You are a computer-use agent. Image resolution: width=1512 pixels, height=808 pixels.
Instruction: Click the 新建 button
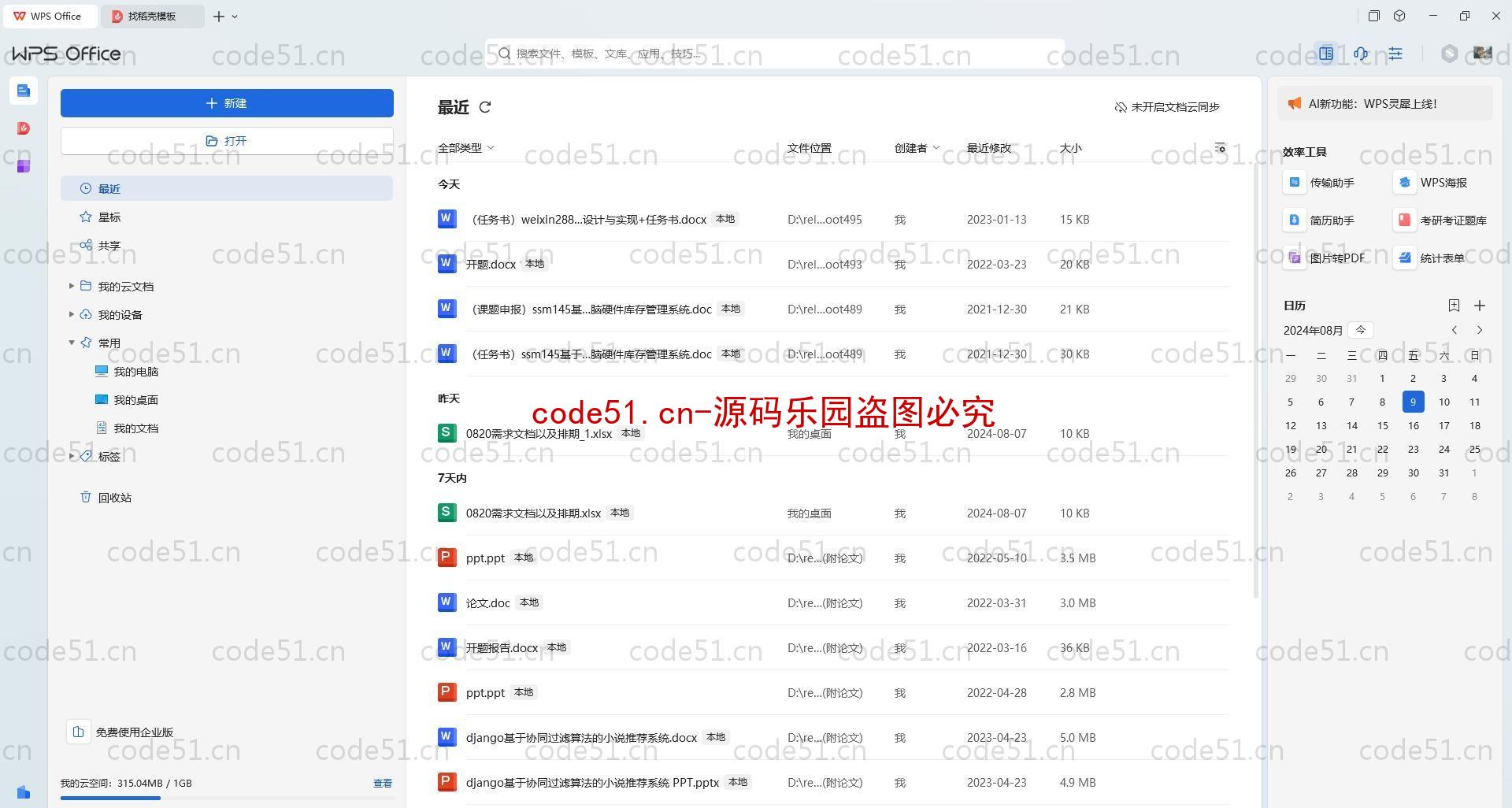point(227,103)
